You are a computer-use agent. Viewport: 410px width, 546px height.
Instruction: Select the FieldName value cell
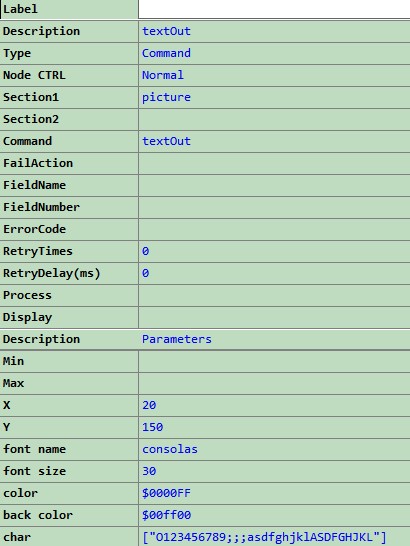pos(274,185)
